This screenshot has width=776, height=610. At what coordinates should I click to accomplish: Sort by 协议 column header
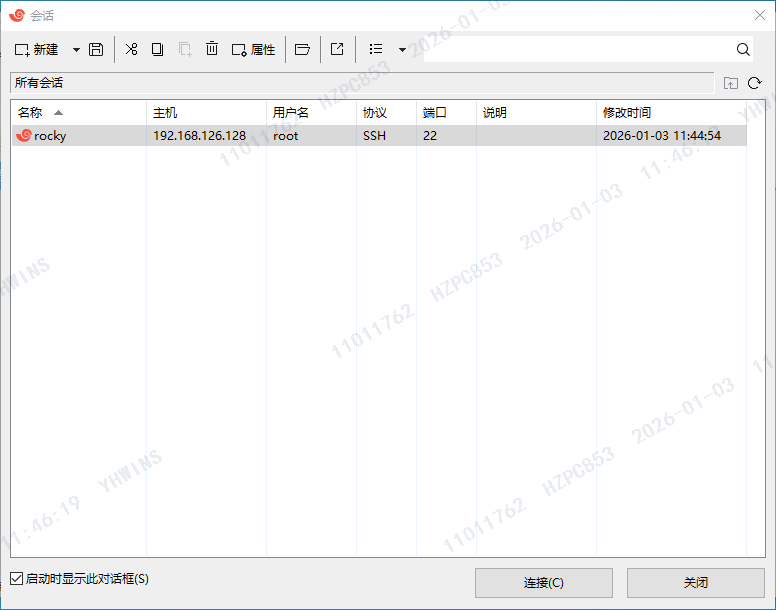coord(387,112)
